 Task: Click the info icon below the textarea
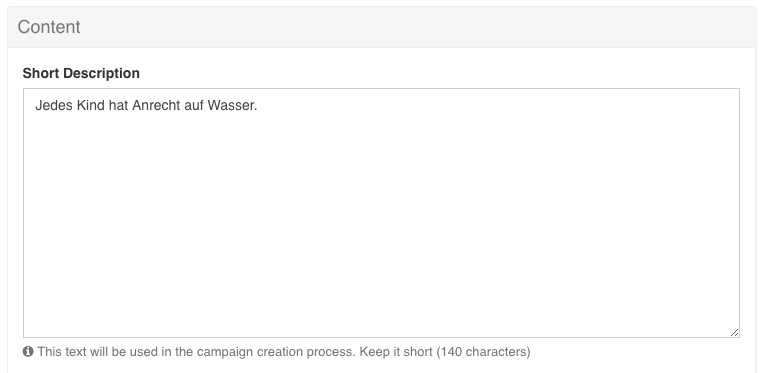(x=28, y=352)
